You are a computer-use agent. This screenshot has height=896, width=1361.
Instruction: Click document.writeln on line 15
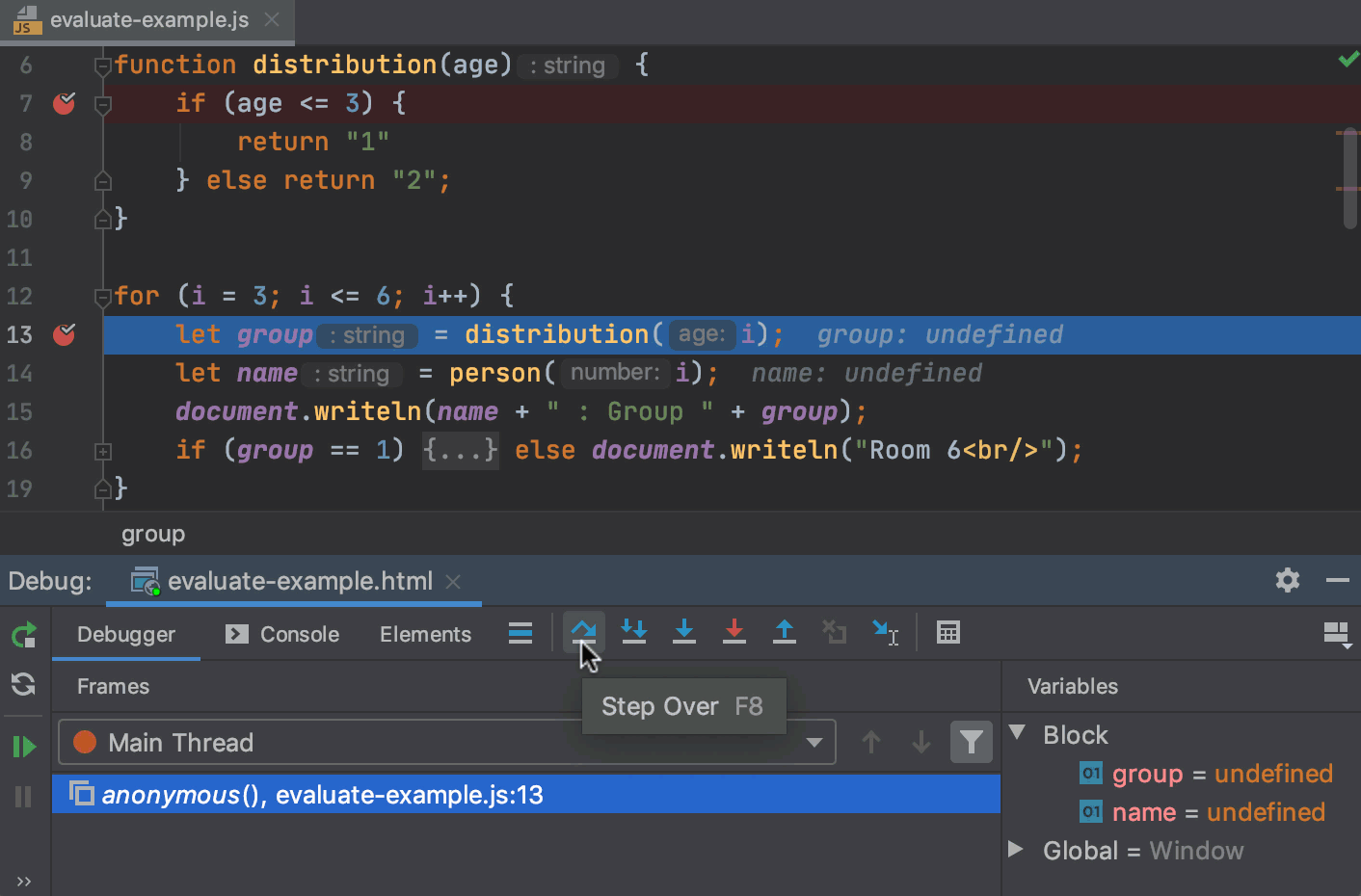(300, 411)
